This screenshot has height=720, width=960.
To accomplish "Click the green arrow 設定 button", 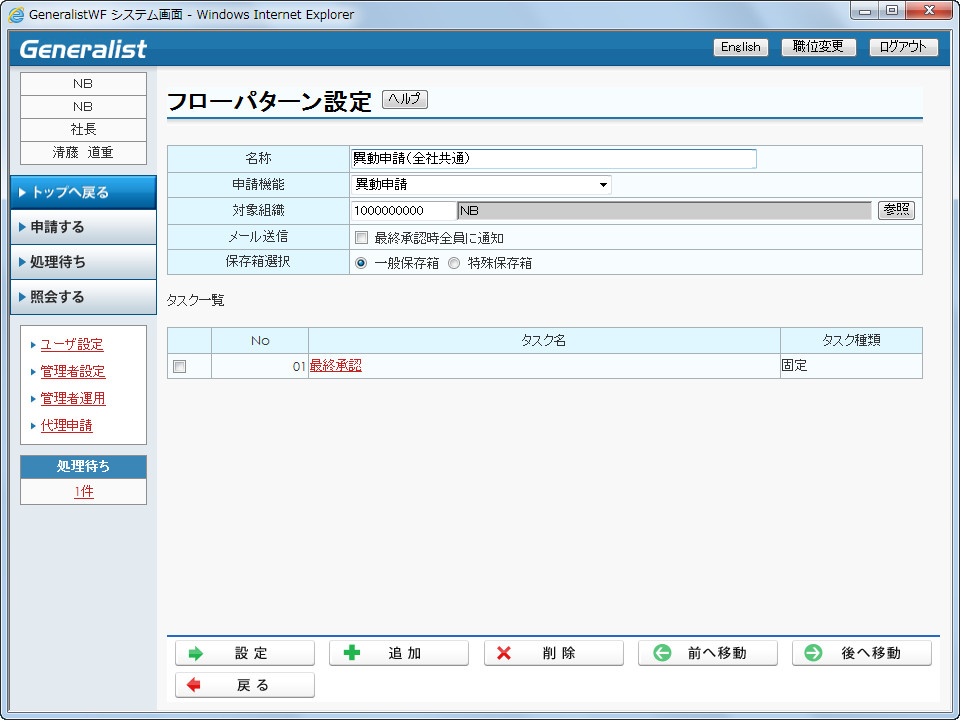I will (x=244, y=653).
